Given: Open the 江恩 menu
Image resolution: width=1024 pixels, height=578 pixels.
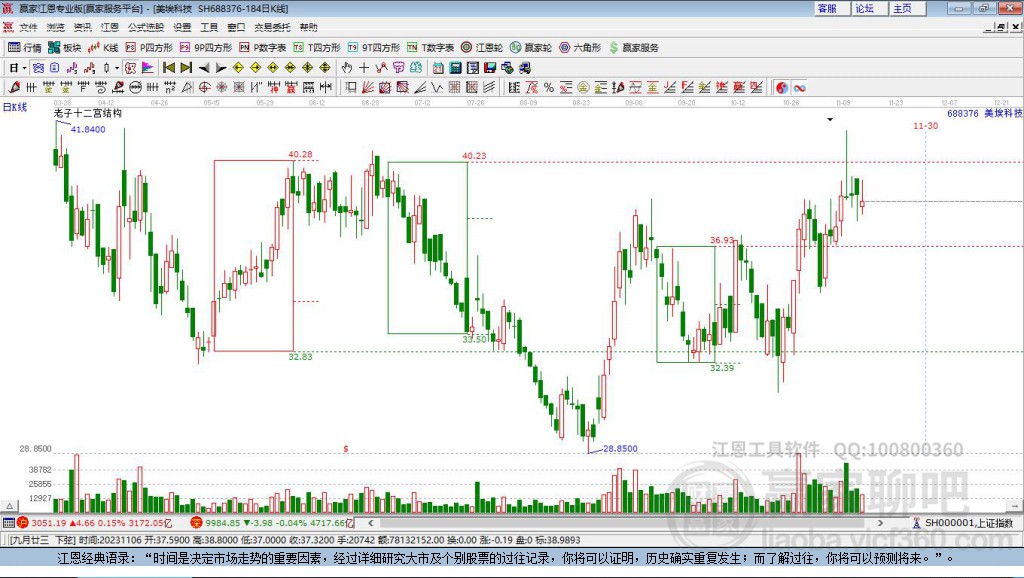Looking at the screenshot, I should coord(110,27).
